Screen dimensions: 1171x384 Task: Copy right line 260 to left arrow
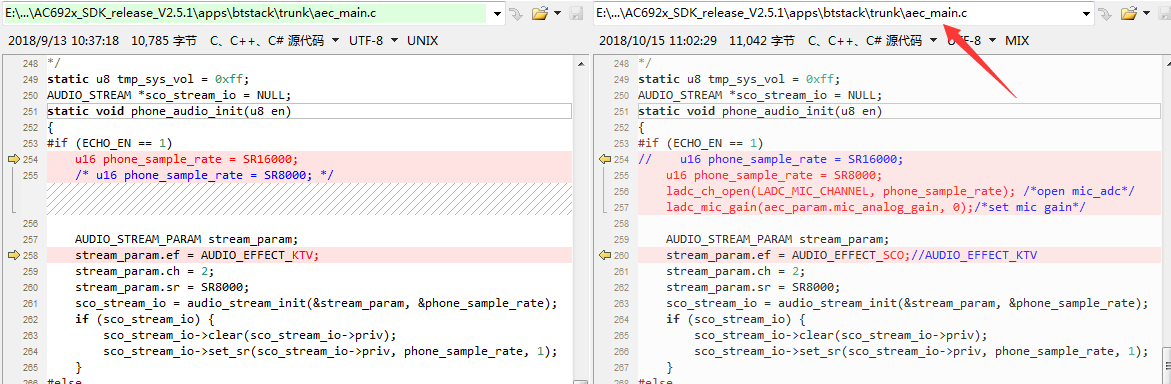pos(605,255)
